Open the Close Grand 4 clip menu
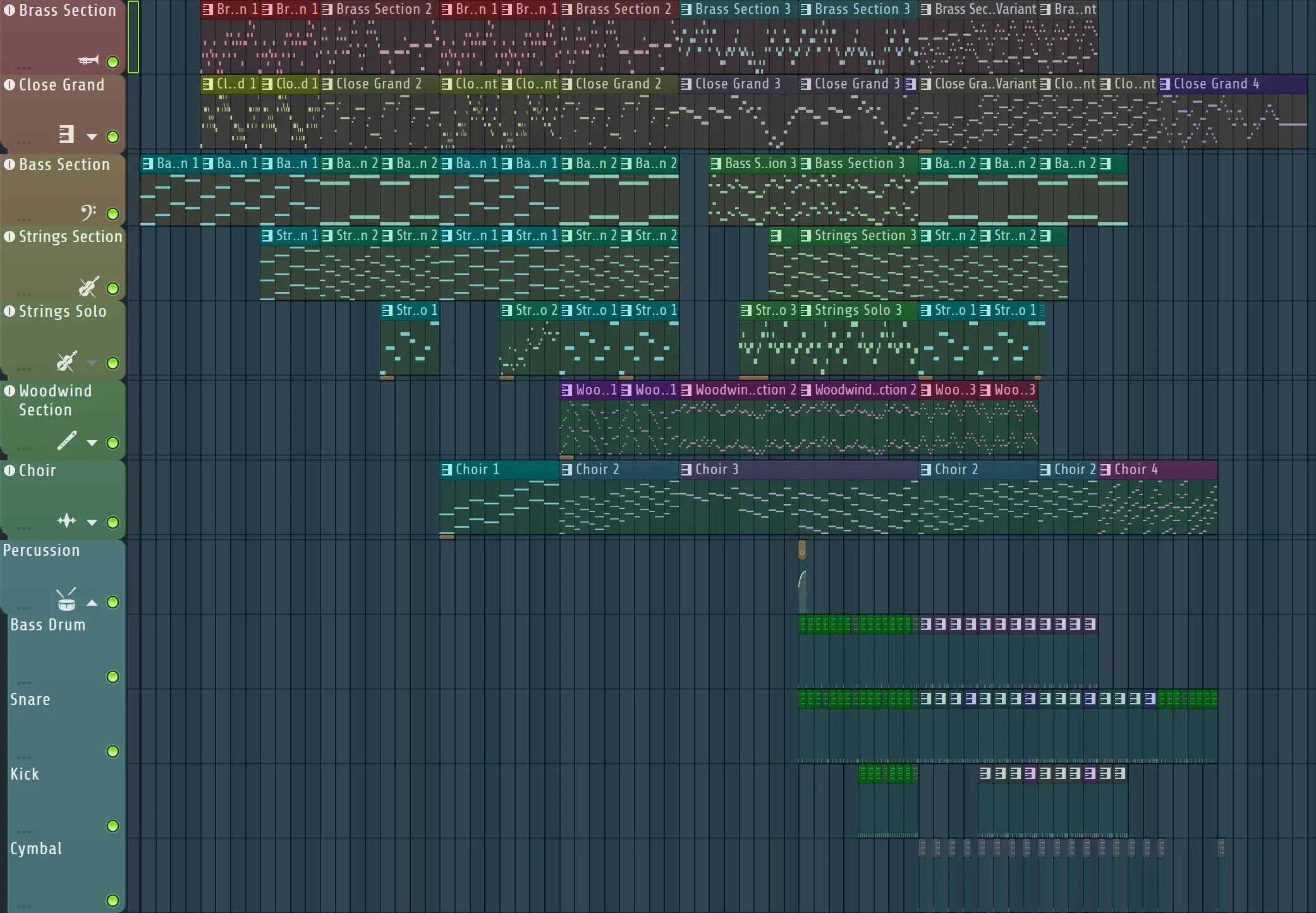1316x913 pixels. click(x=1165, y=84)
